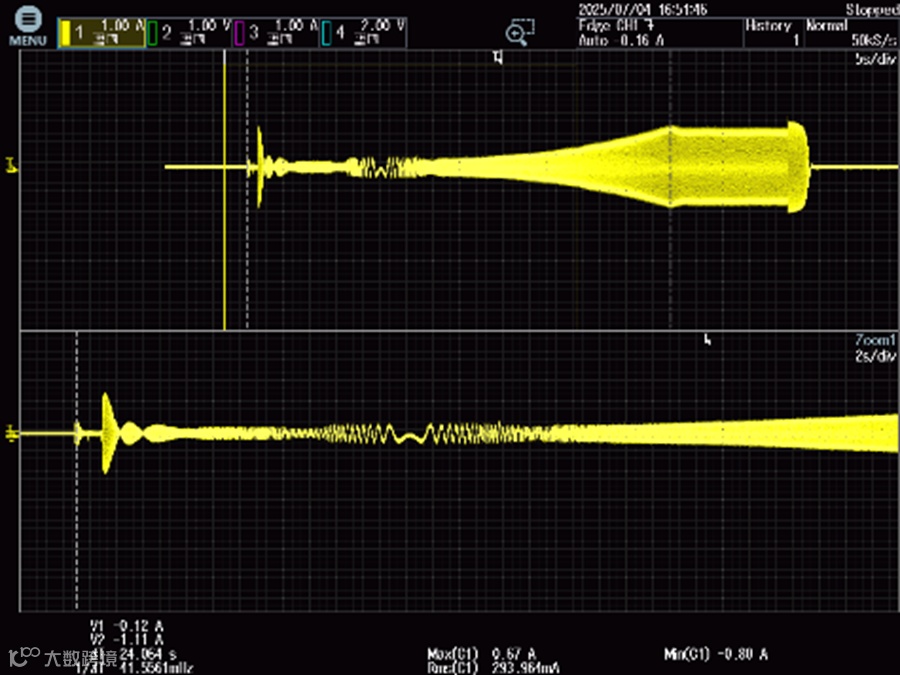Click the Max(C1) 0.67 A measurement
Viewport: 900px width, 675px height.
coord(482,654)
